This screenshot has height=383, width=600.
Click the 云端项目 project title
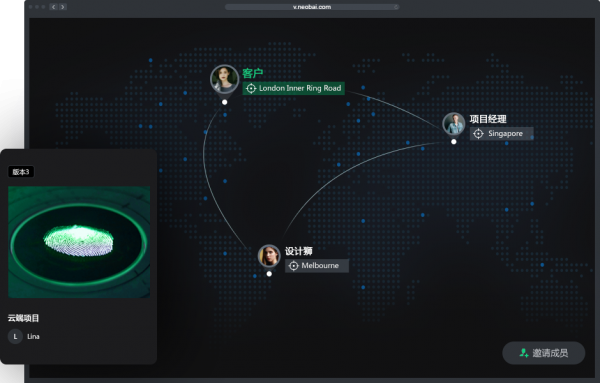point(23,318)
